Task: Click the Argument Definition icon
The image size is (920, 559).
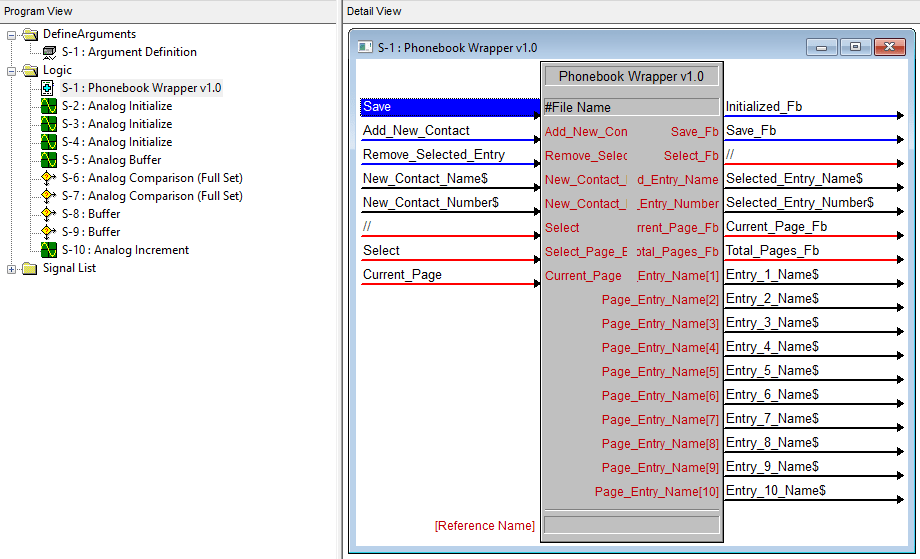Action: [x=48, y=52]
